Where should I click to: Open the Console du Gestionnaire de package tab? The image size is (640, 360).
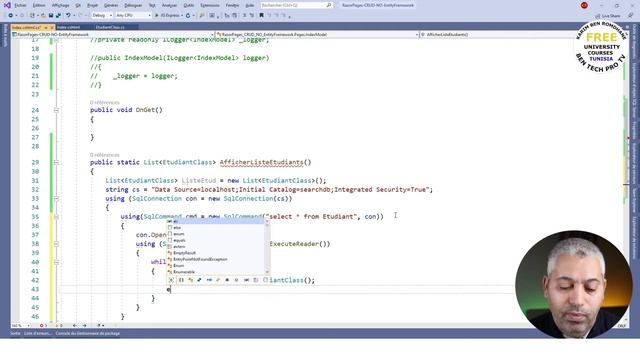[x=88, y=333]
